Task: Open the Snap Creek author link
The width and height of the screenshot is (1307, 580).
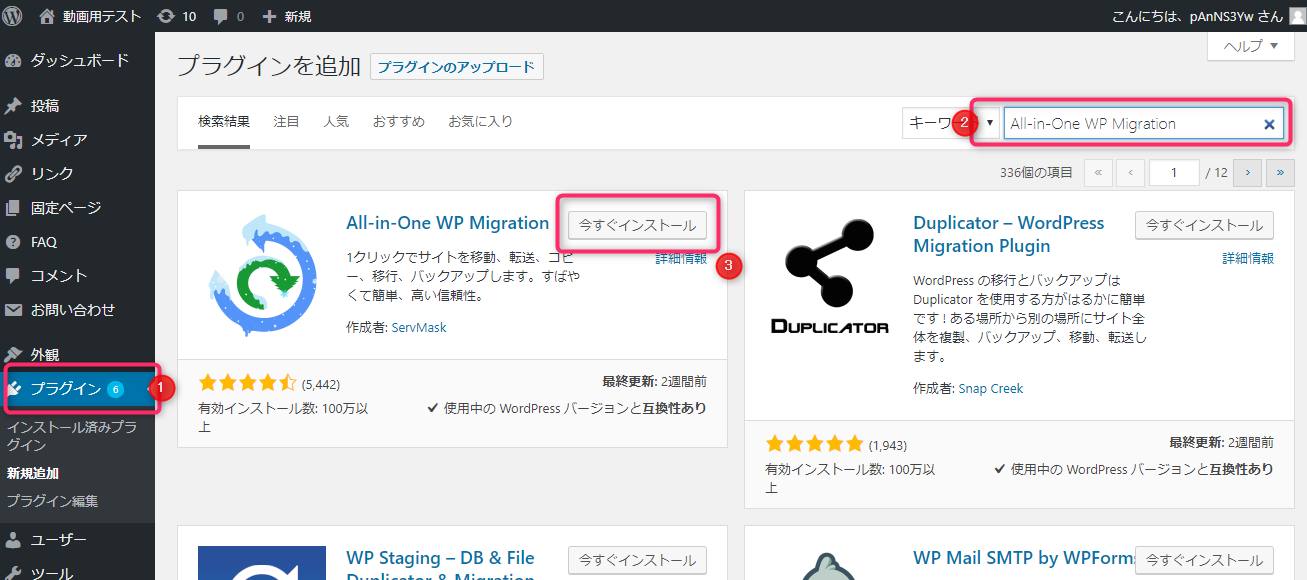Action: pyautogui.click(x=991, y=388)
